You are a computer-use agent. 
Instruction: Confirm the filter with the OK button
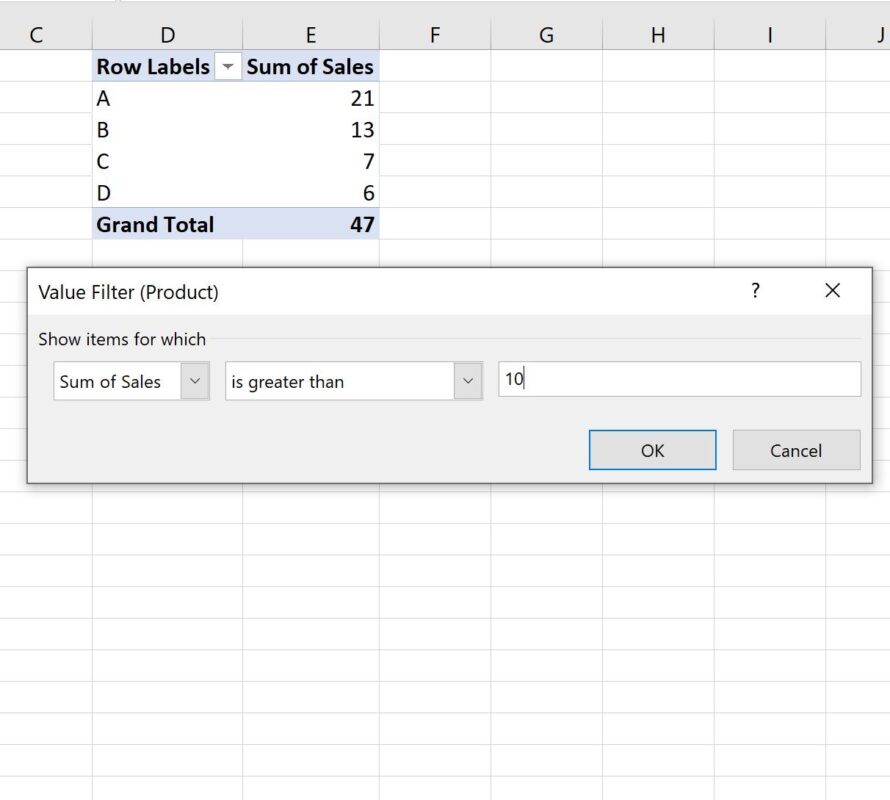pos(652,450)
